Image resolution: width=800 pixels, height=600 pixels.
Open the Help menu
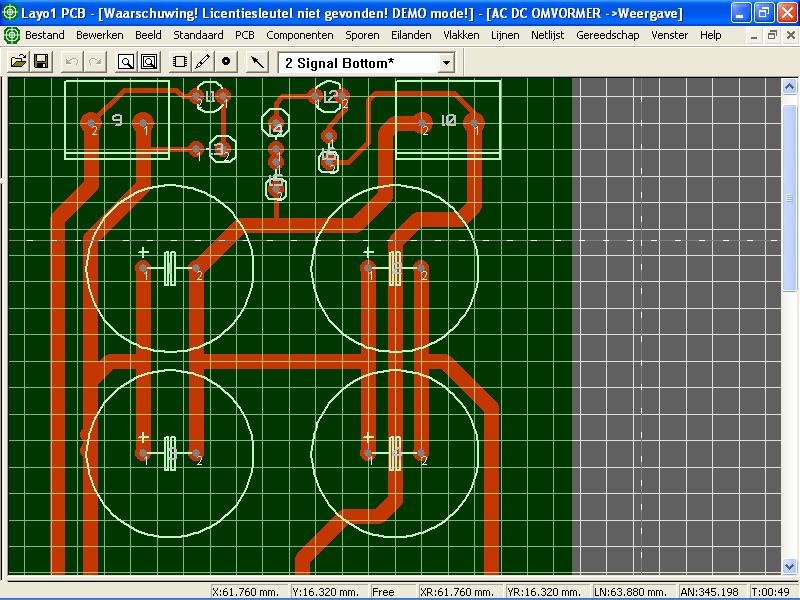[x=710, y=35]
